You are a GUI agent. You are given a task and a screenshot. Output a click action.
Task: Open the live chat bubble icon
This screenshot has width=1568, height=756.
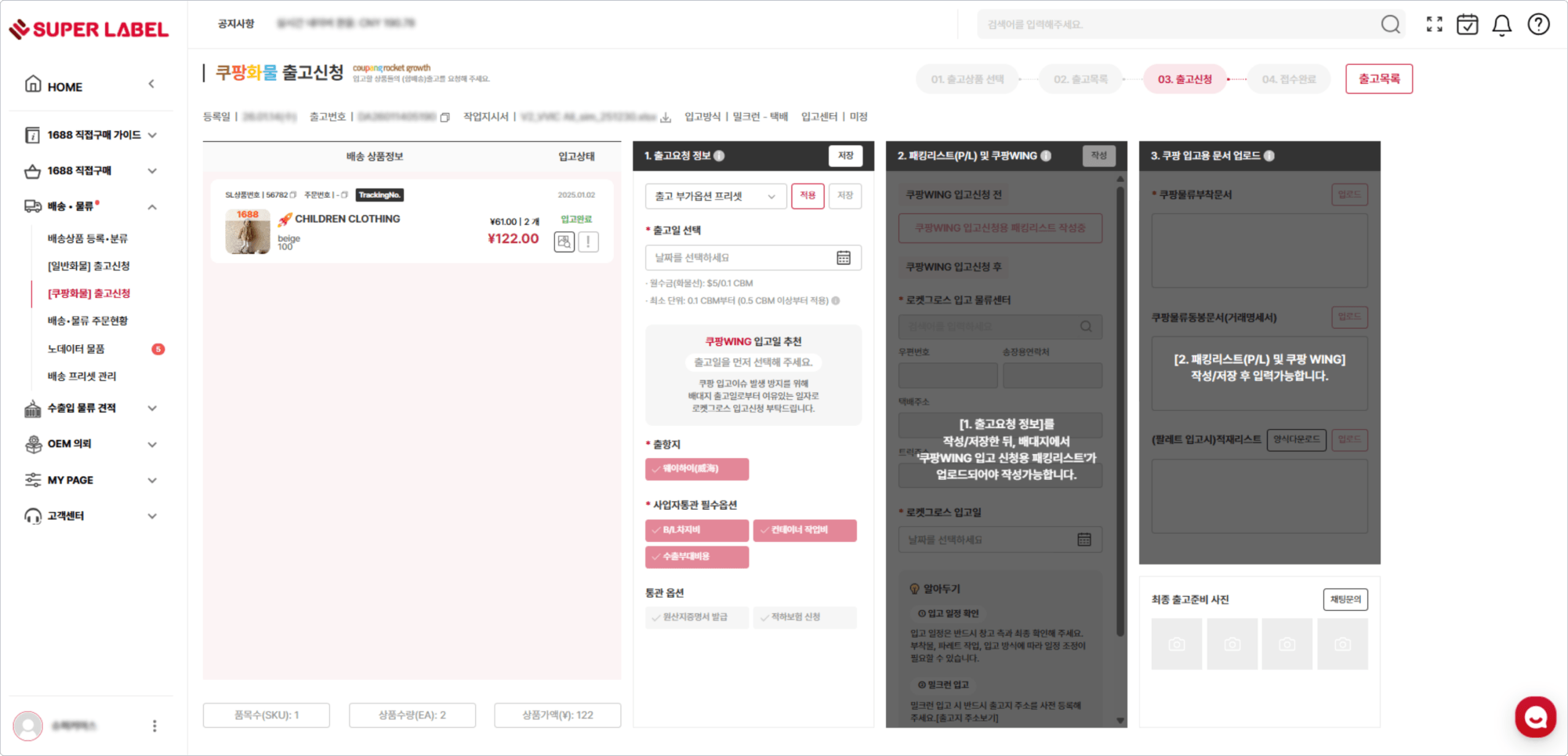pos(1535,717)
